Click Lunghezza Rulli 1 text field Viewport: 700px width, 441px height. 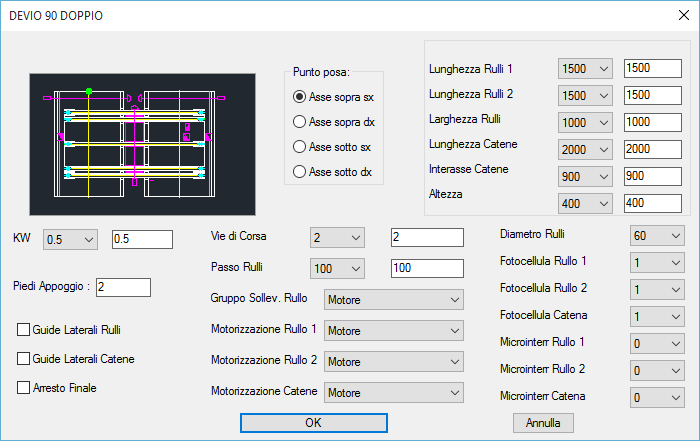[653, 68]
